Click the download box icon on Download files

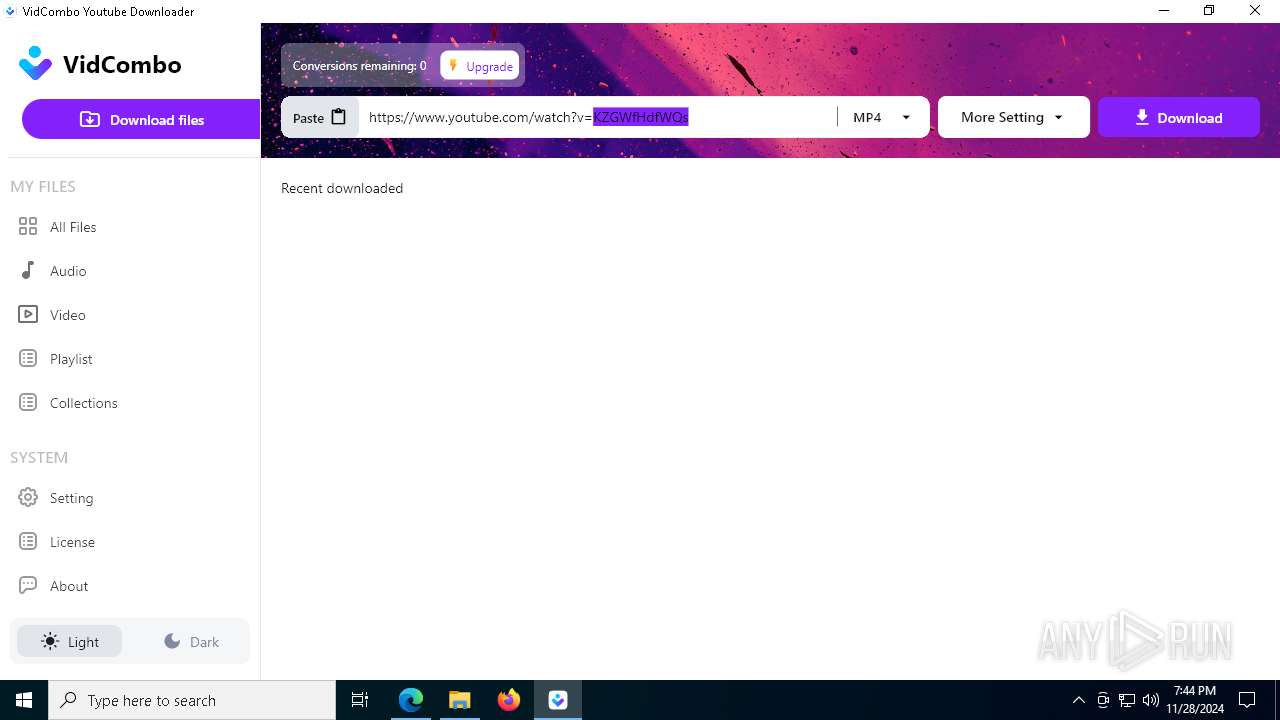90,119
